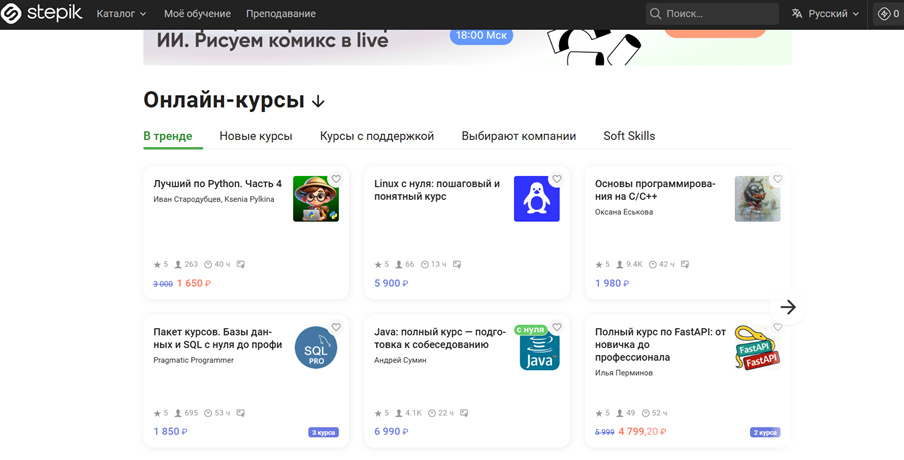Click clock icon showing 42 ч
This screenshot has width=904, height=460.
click(x=653, y=265)
